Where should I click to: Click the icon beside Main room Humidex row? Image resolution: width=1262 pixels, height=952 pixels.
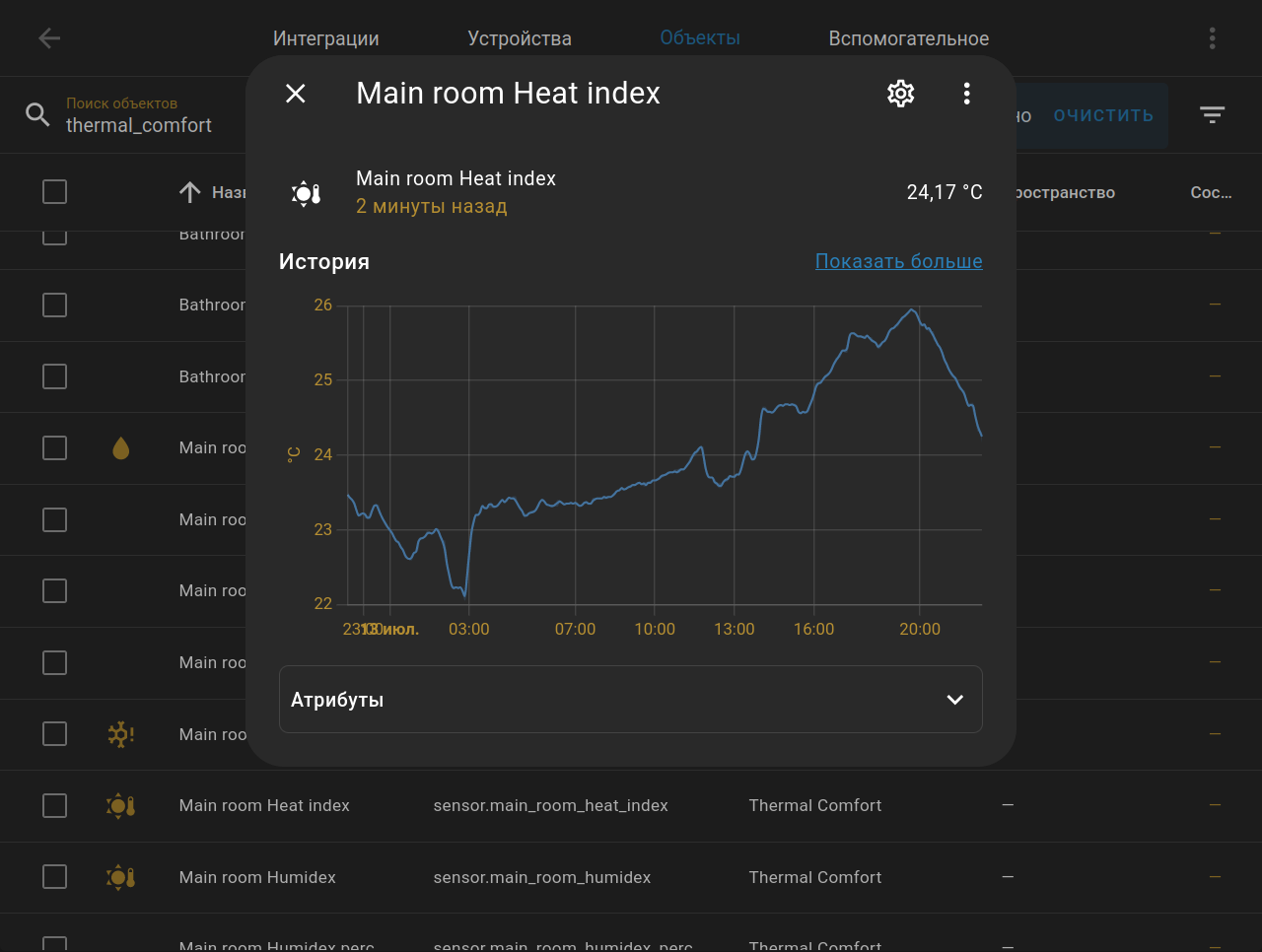pos(120,877)
